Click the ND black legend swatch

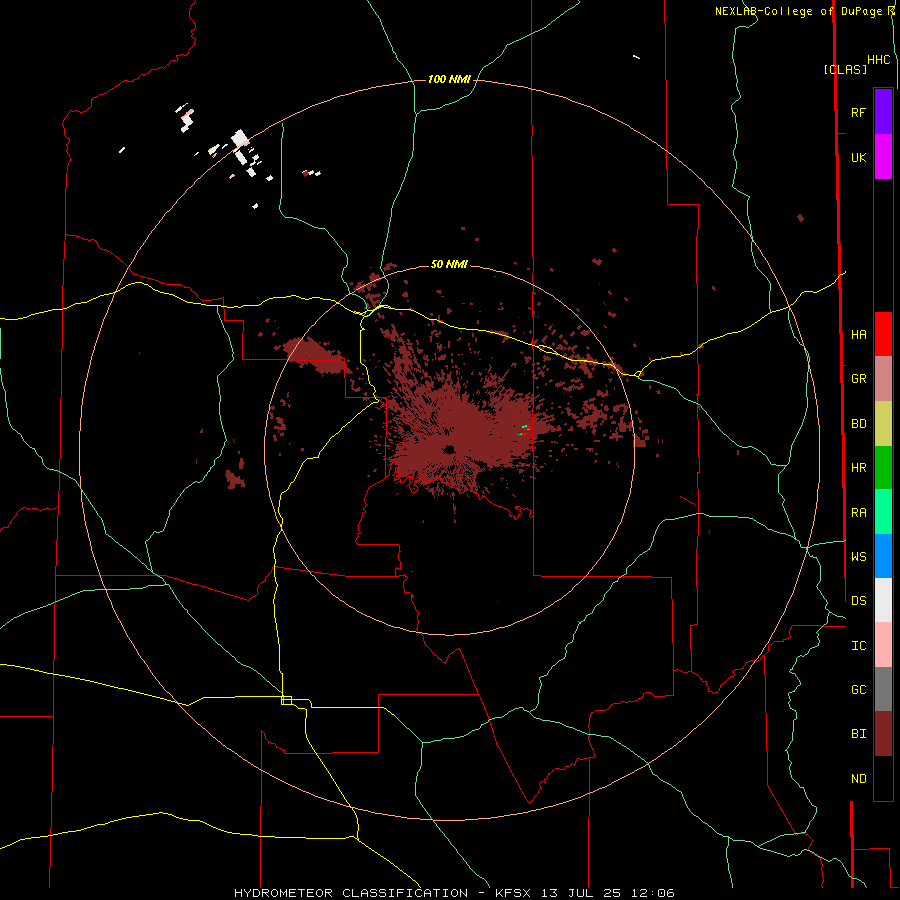(883, 778)
